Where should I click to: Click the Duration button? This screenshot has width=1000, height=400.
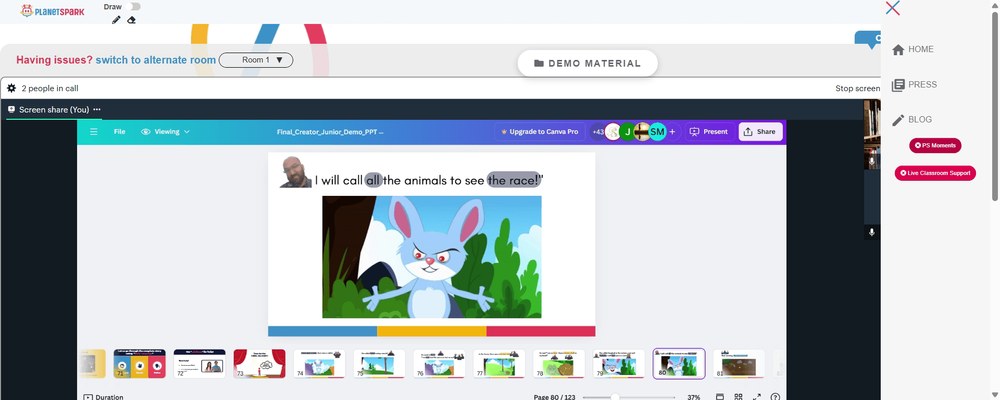coord(104,396)
